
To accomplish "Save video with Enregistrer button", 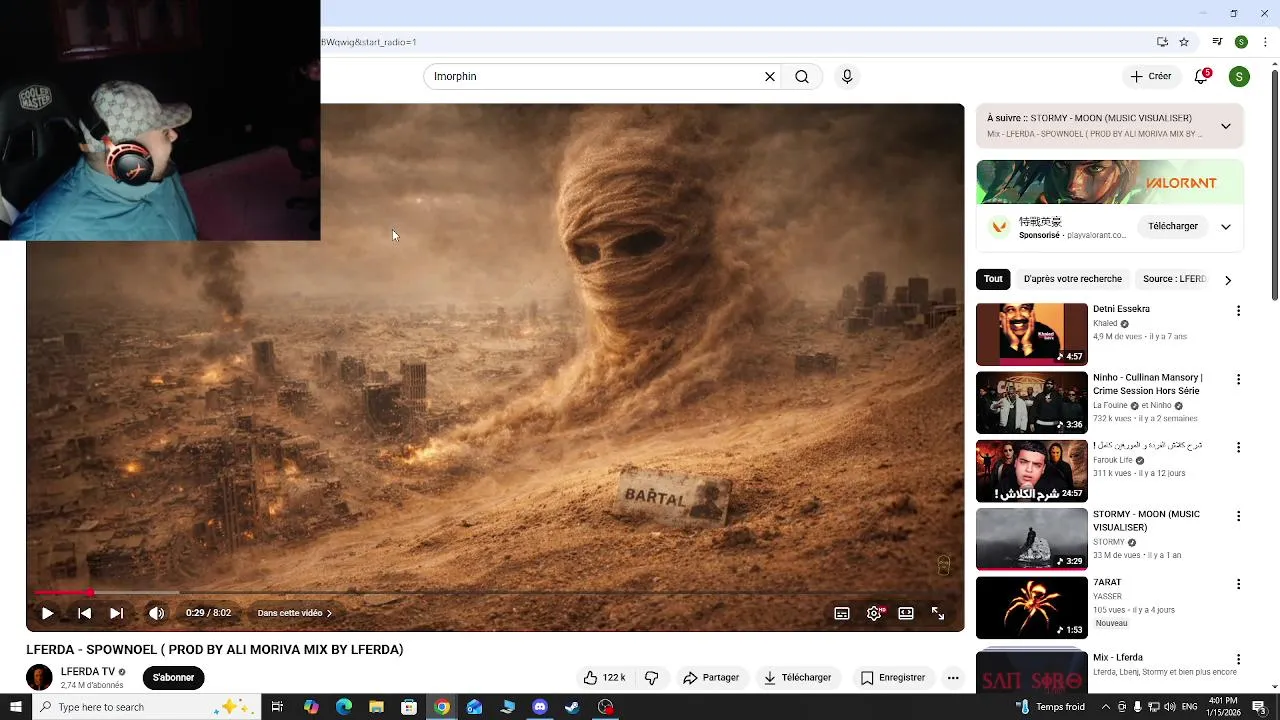I will (x=893, y=677).
